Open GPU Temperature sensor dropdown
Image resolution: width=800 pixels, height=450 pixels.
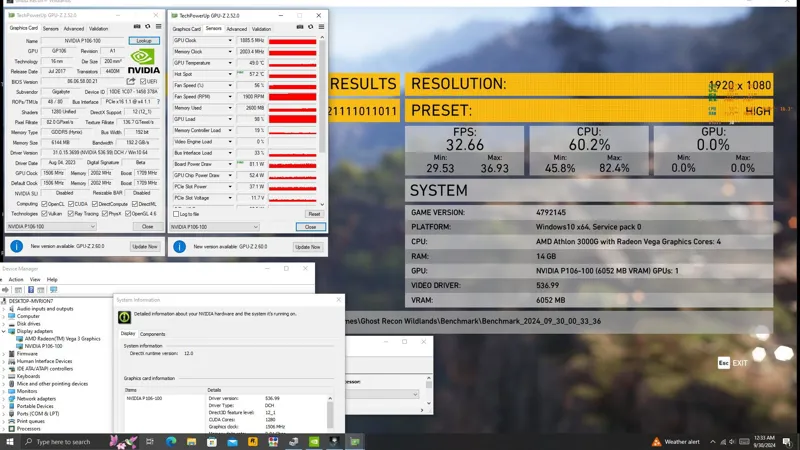click(230, 63)
